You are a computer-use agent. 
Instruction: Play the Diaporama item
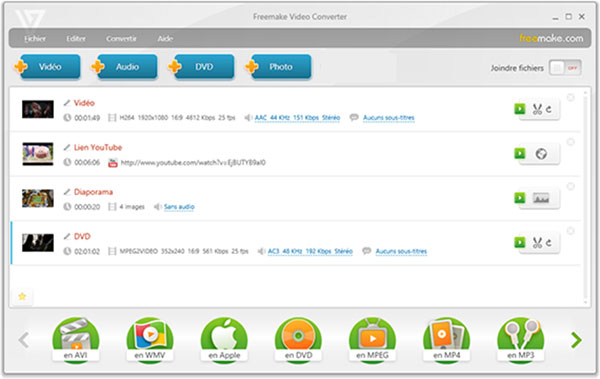[x=520, y=198]
